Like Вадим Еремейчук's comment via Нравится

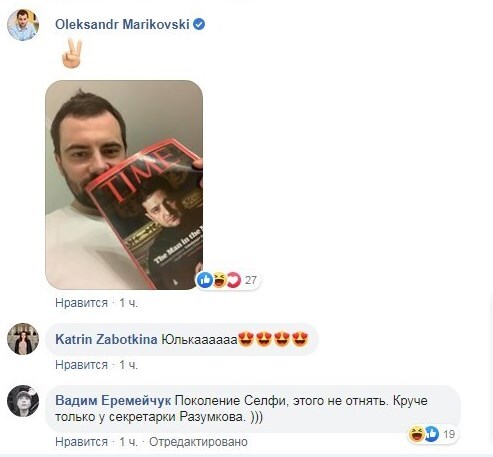coord(81,442)
